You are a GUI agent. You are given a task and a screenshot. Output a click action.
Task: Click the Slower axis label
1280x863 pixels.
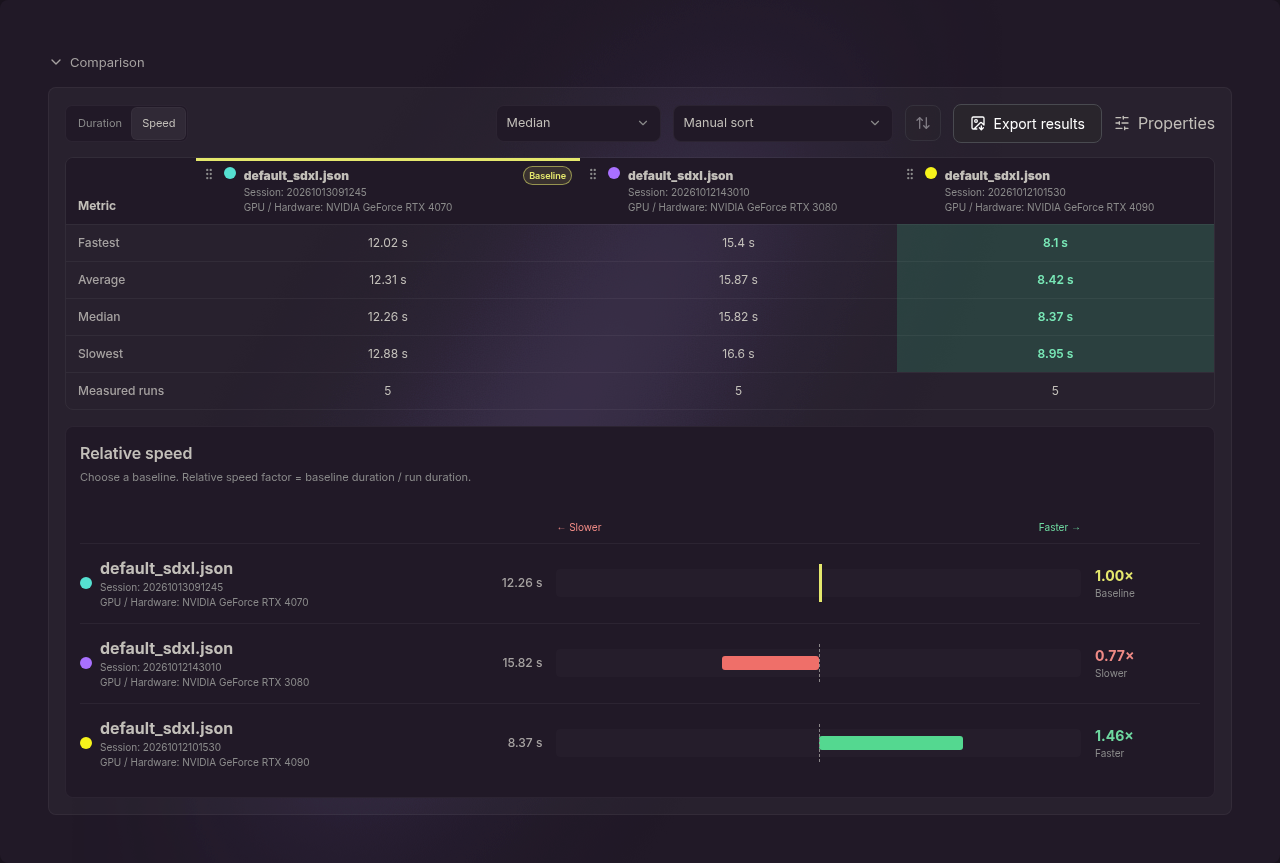tap(579, 527)
